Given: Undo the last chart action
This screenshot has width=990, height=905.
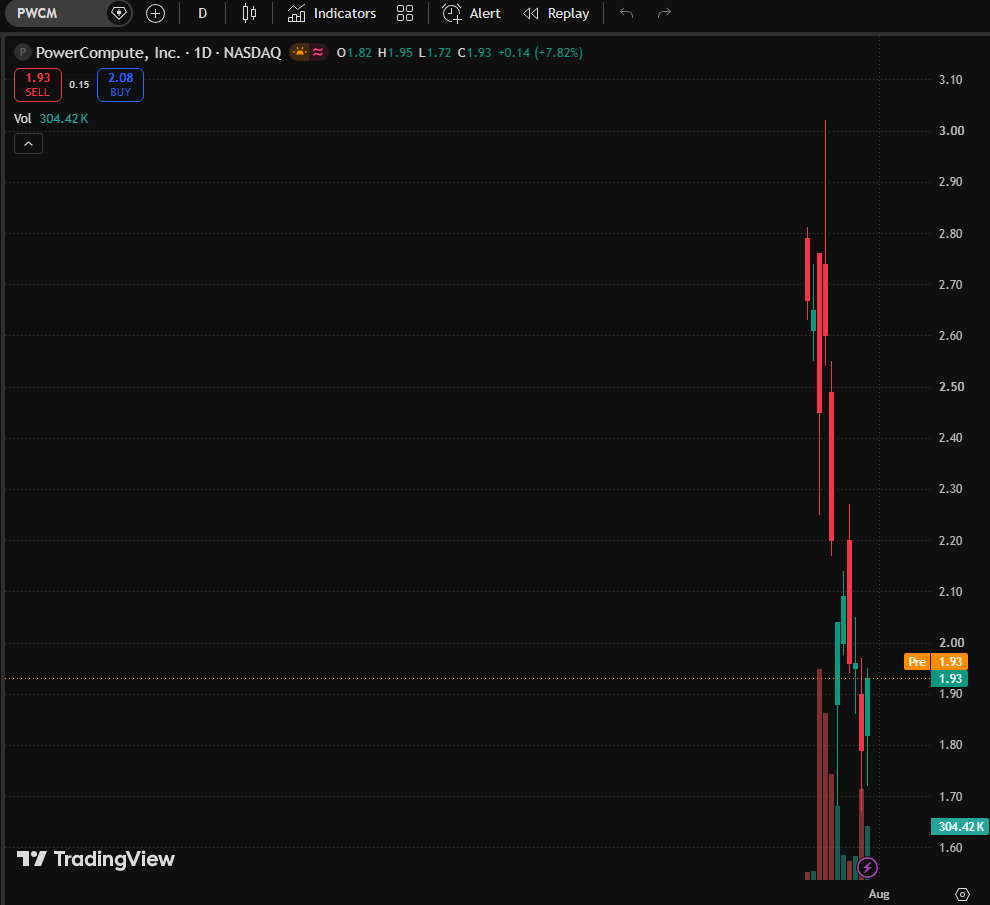Looking at the screenshot, I should point(626,13).
